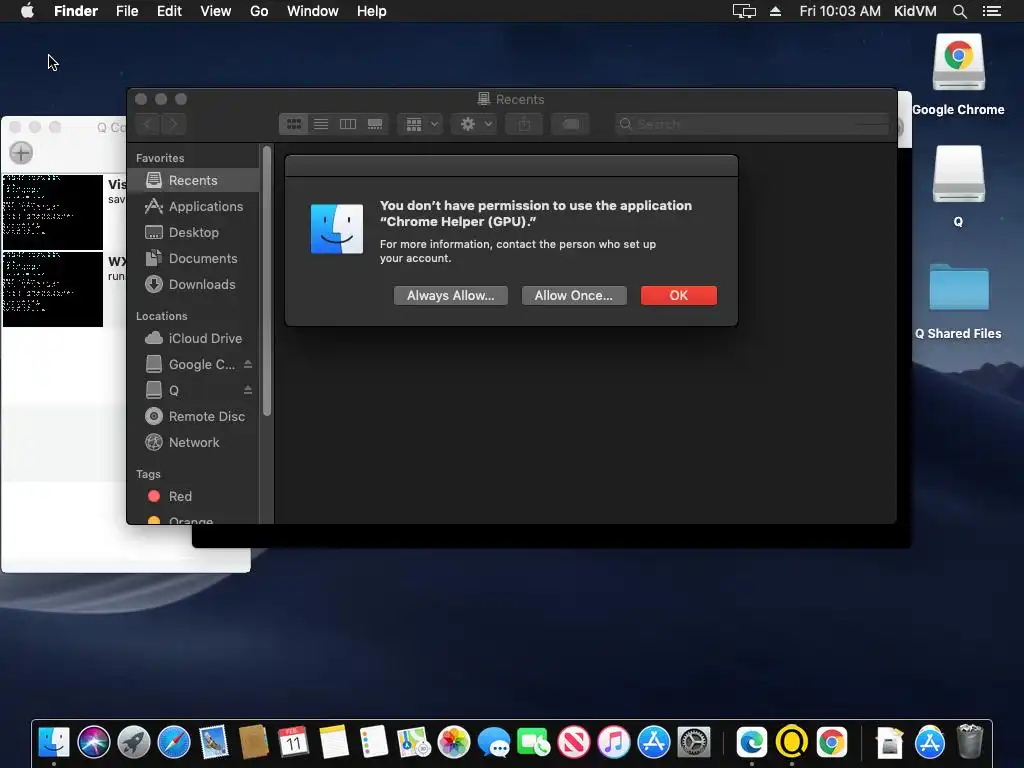Select Remote Disc in the sidebar
Screen dimensions: 1024x768
(193, 417)
